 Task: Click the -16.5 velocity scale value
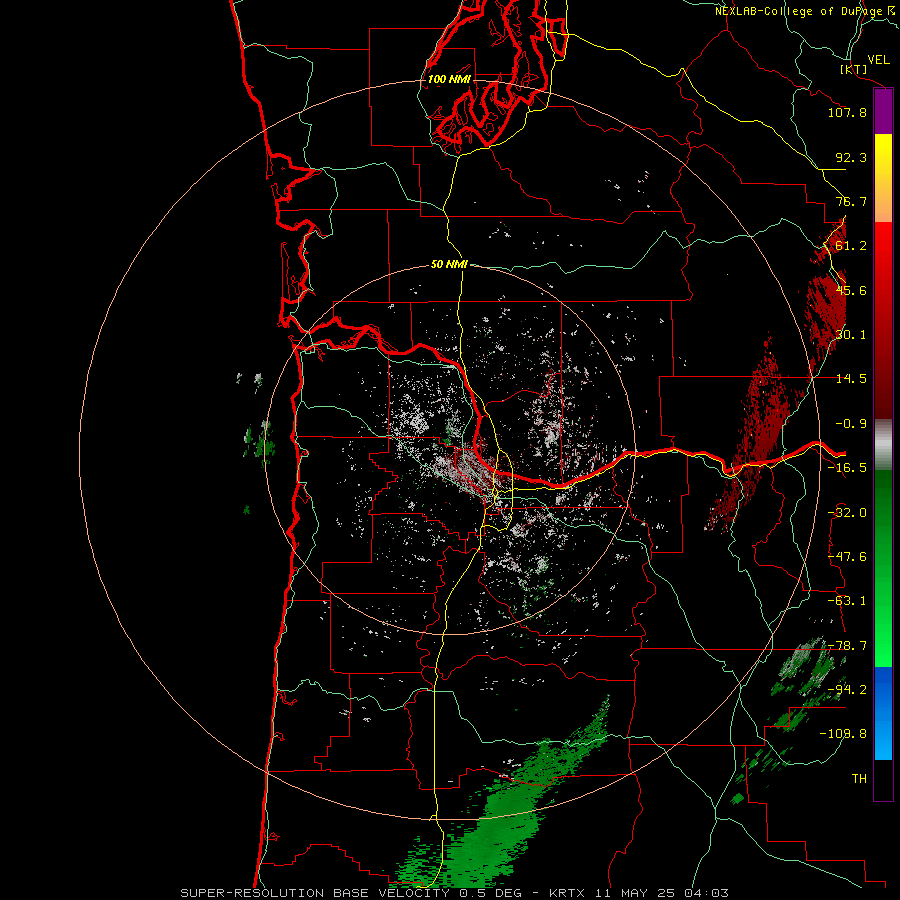coord(847,468)
